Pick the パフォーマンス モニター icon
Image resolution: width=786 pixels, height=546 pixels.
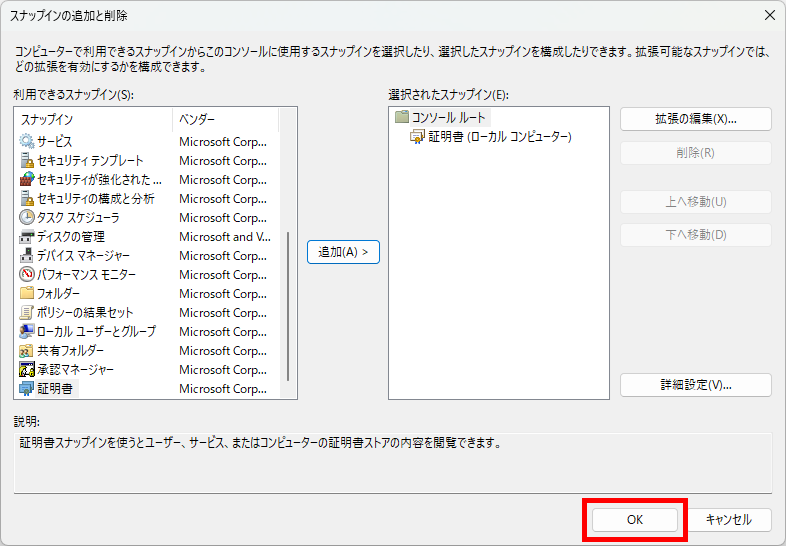27,275
